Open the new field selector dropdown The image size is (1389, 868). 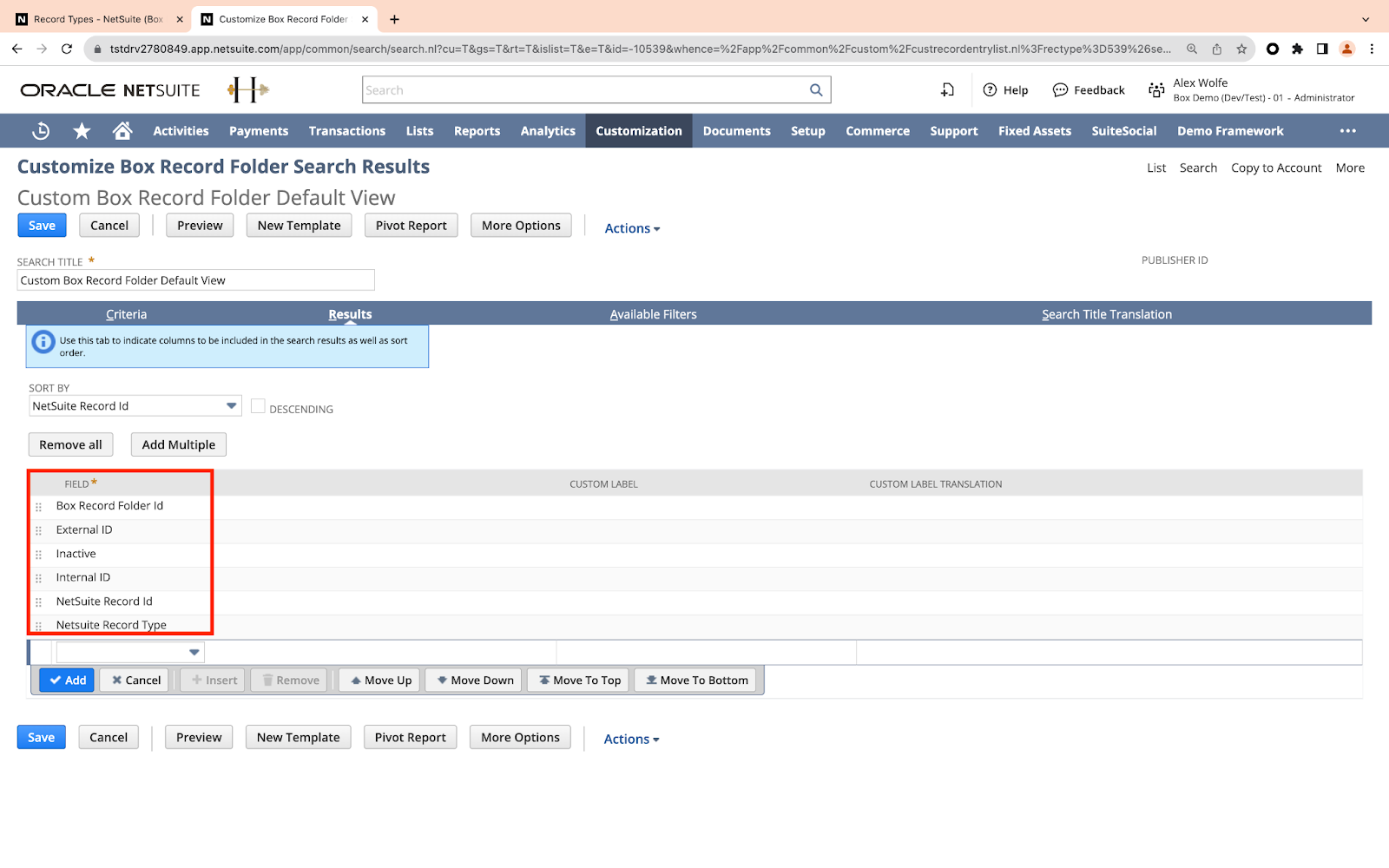tap(194, 653)
